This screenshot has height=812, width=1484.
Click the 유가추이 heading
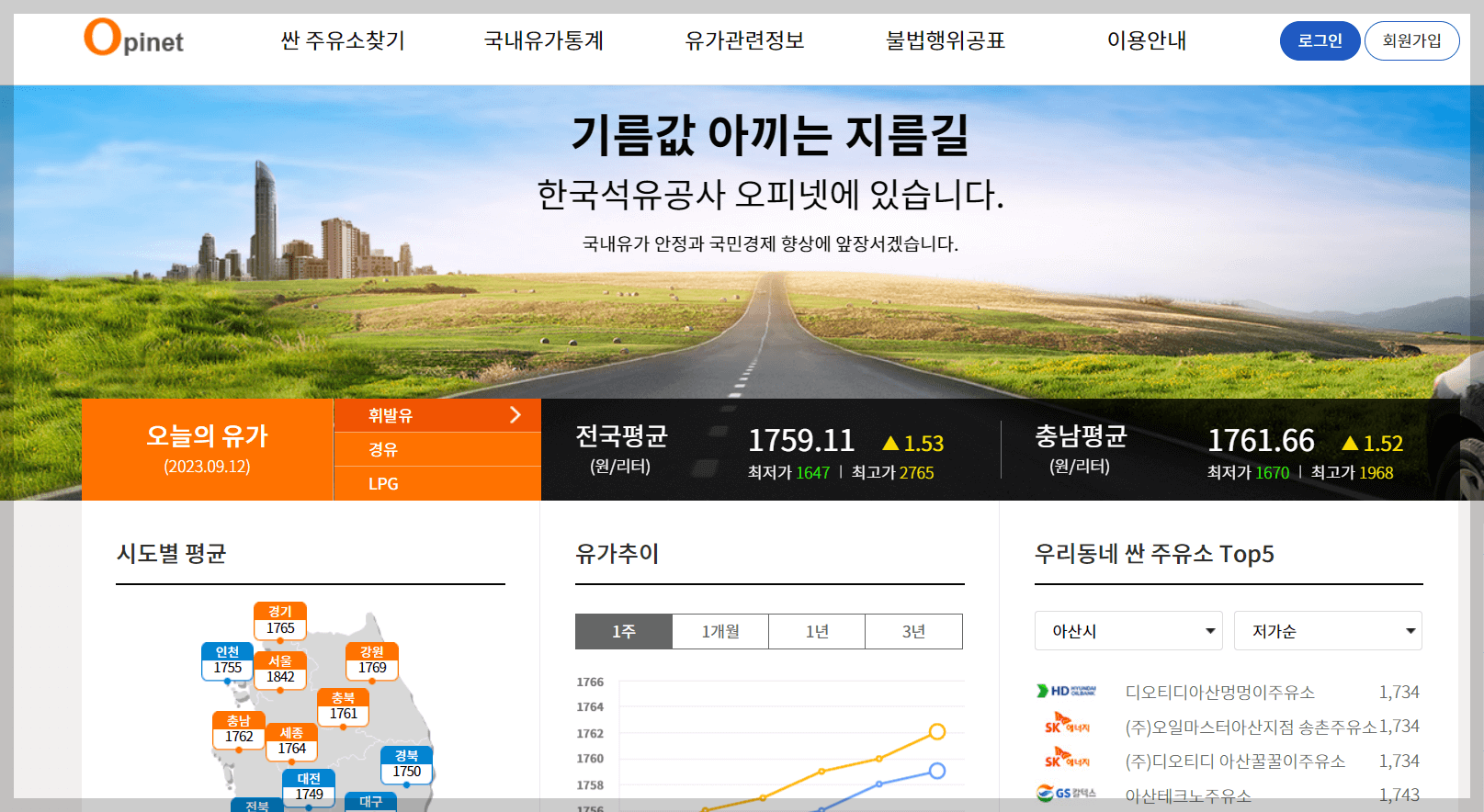click(x=617, y=554)
